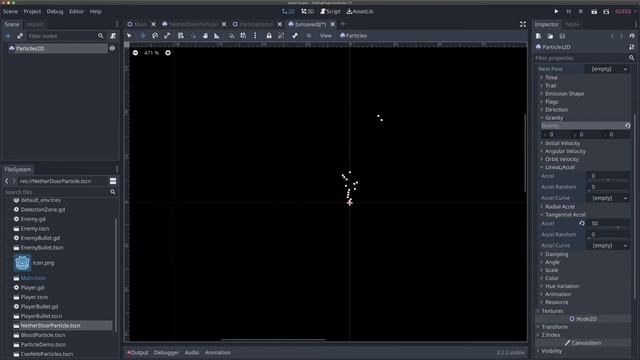Open the Scene menu

coord(10,11)
